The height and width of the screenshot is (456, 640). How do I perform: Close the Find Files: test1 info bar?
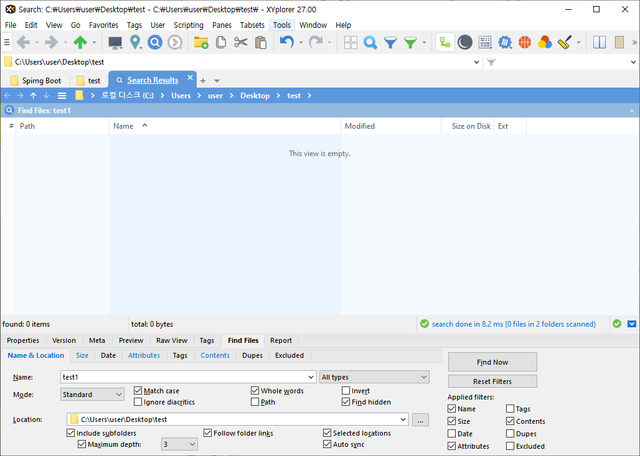pos(632,111)
